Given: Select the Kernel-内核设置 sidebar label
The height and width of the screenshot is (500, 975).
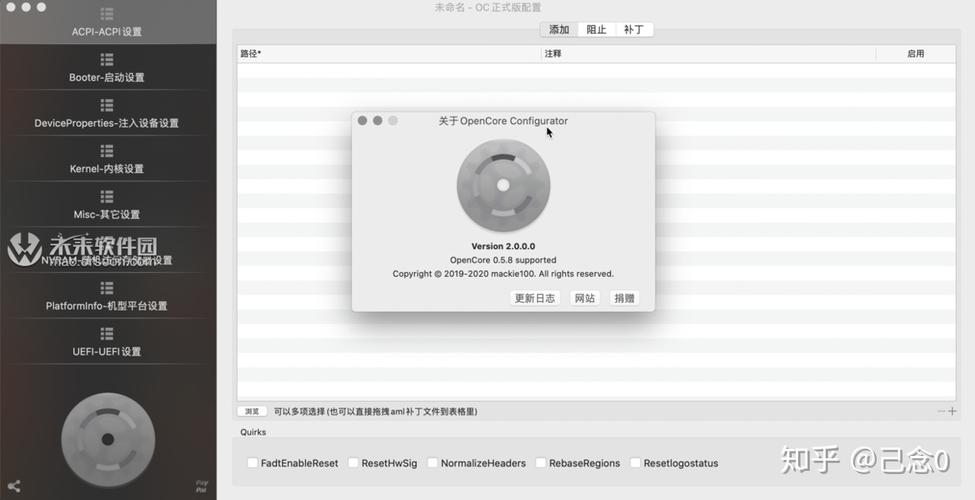Looking at the screenshot, I should click(107, 169).
